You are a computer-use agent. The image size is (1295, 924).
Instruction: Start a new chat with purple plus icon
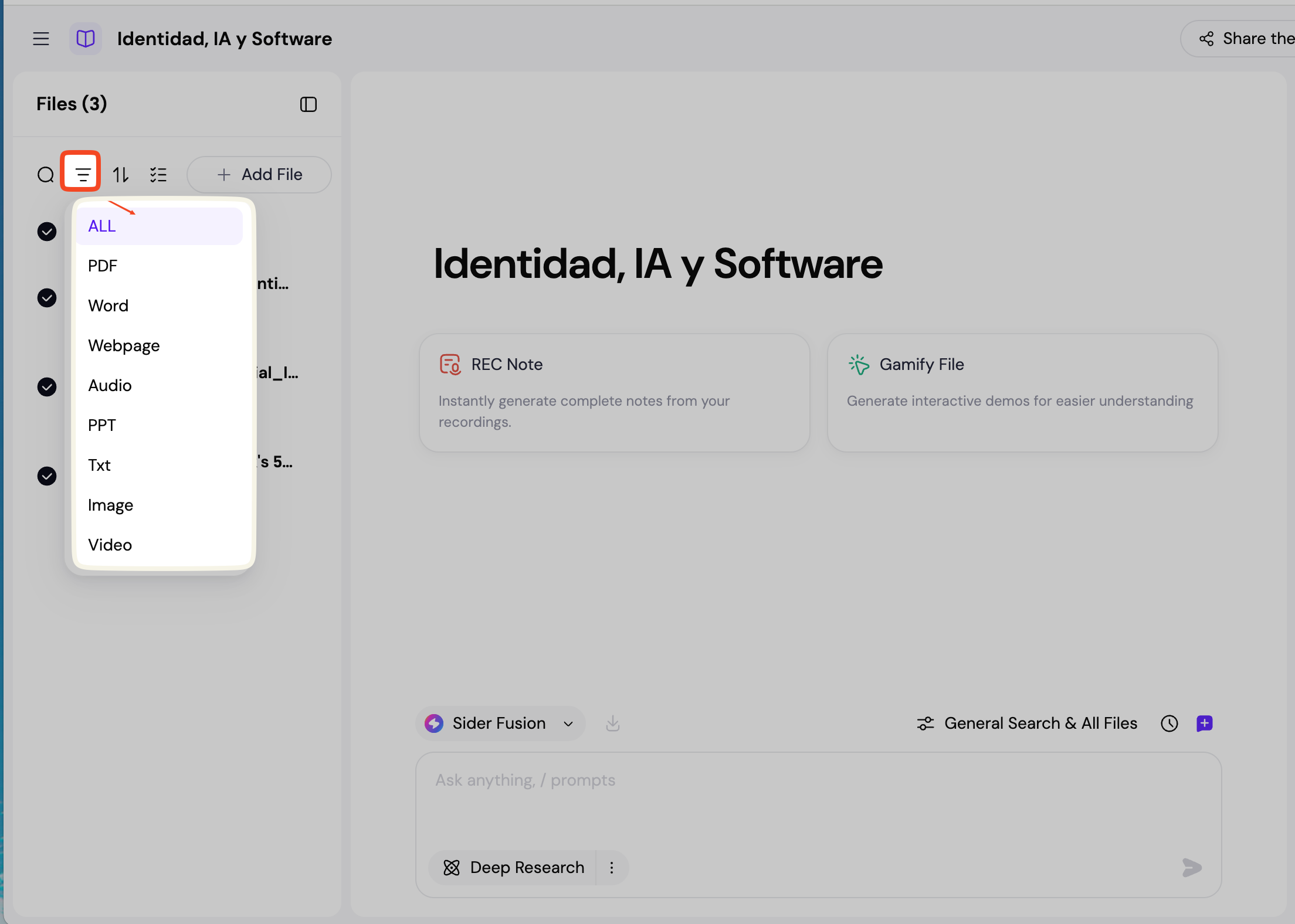click(x=1205, y=723)
